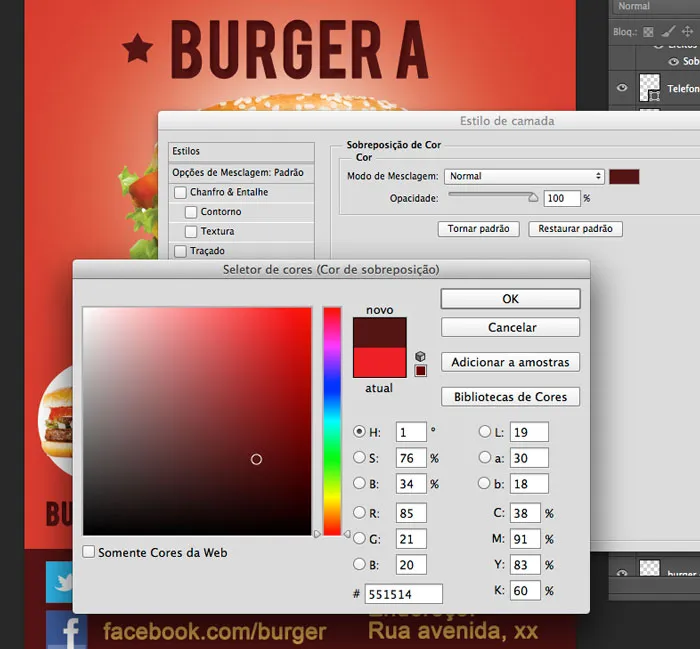Open Bibliotecas de Cores
Screen dimensions: 700x649
point(510,397)
